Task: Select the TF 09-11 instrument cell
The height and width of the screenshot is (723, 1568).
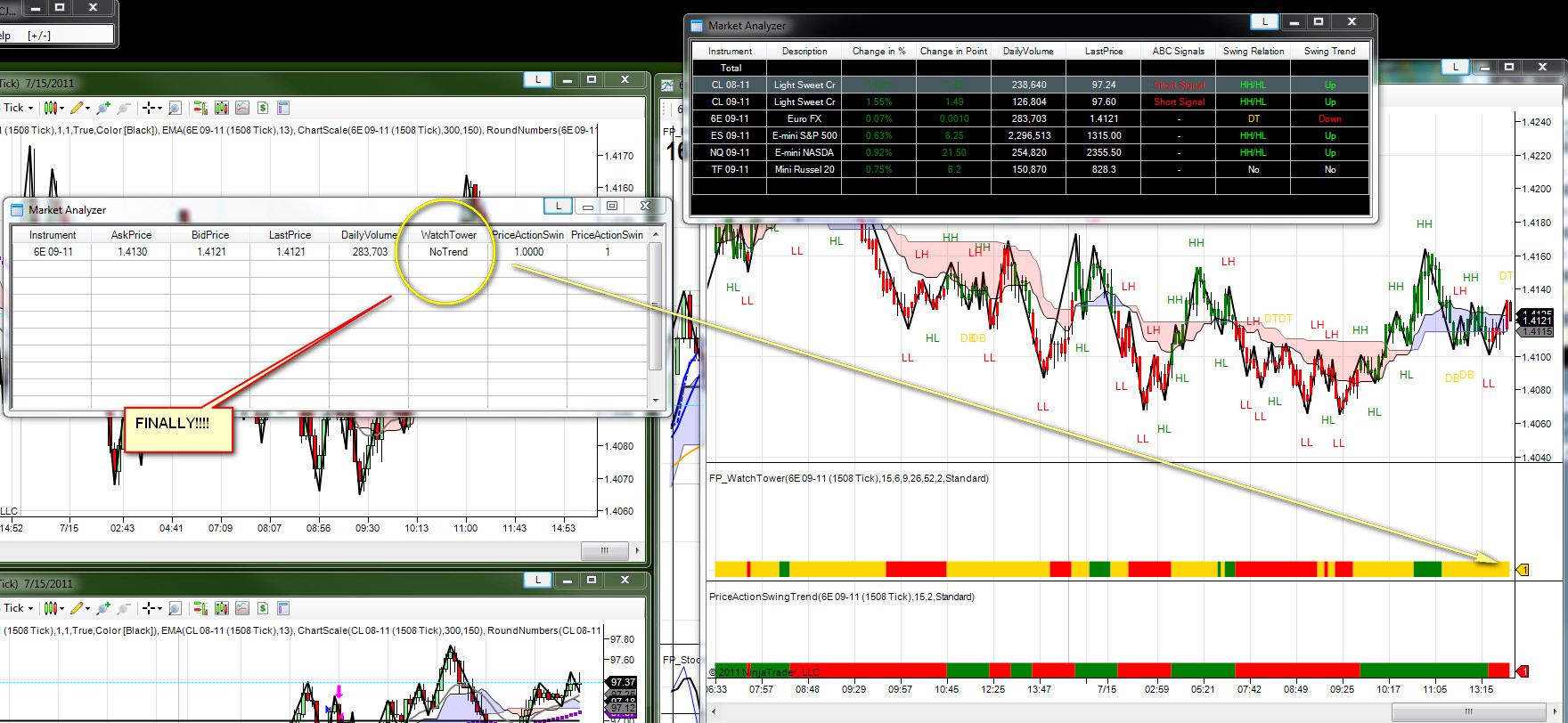Action: [x=730, y=169]
